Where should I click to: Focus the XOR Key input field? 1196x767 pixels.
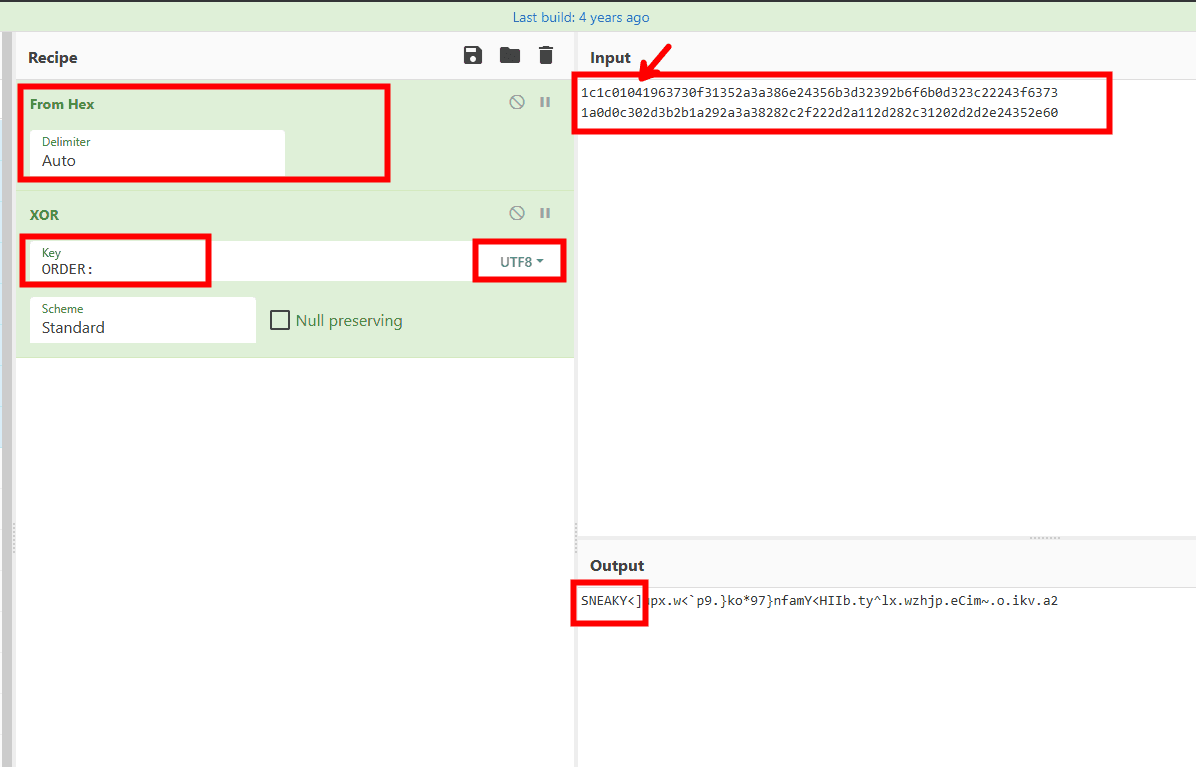[250, 262]
